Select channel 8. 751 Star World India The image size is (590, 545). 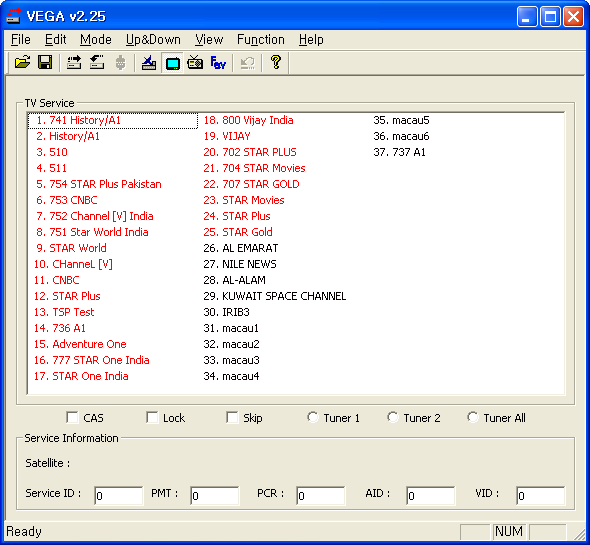click(x=92, y=232)
